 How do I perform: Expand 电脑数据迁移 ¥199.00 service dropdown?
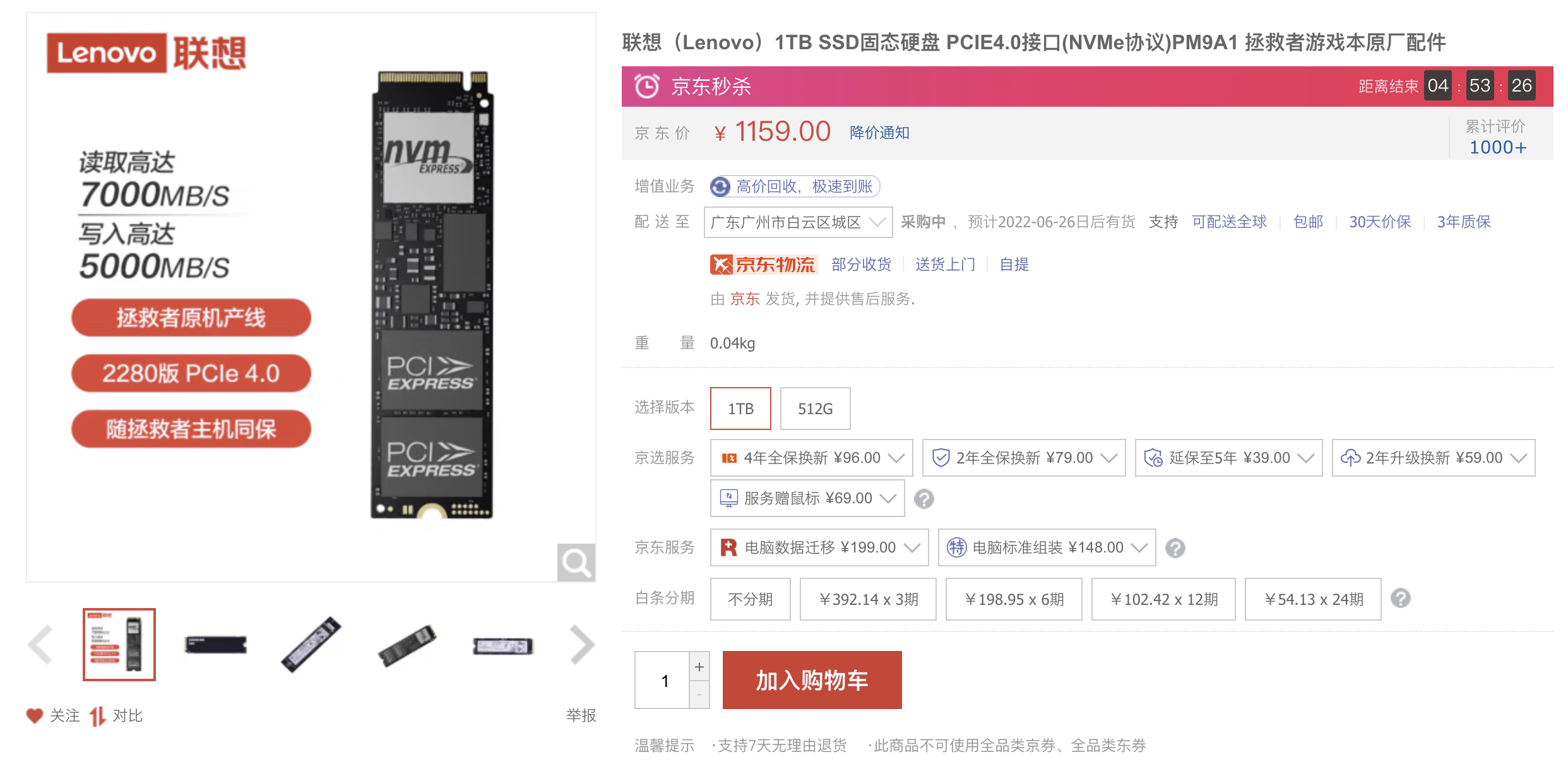point(819,547)
